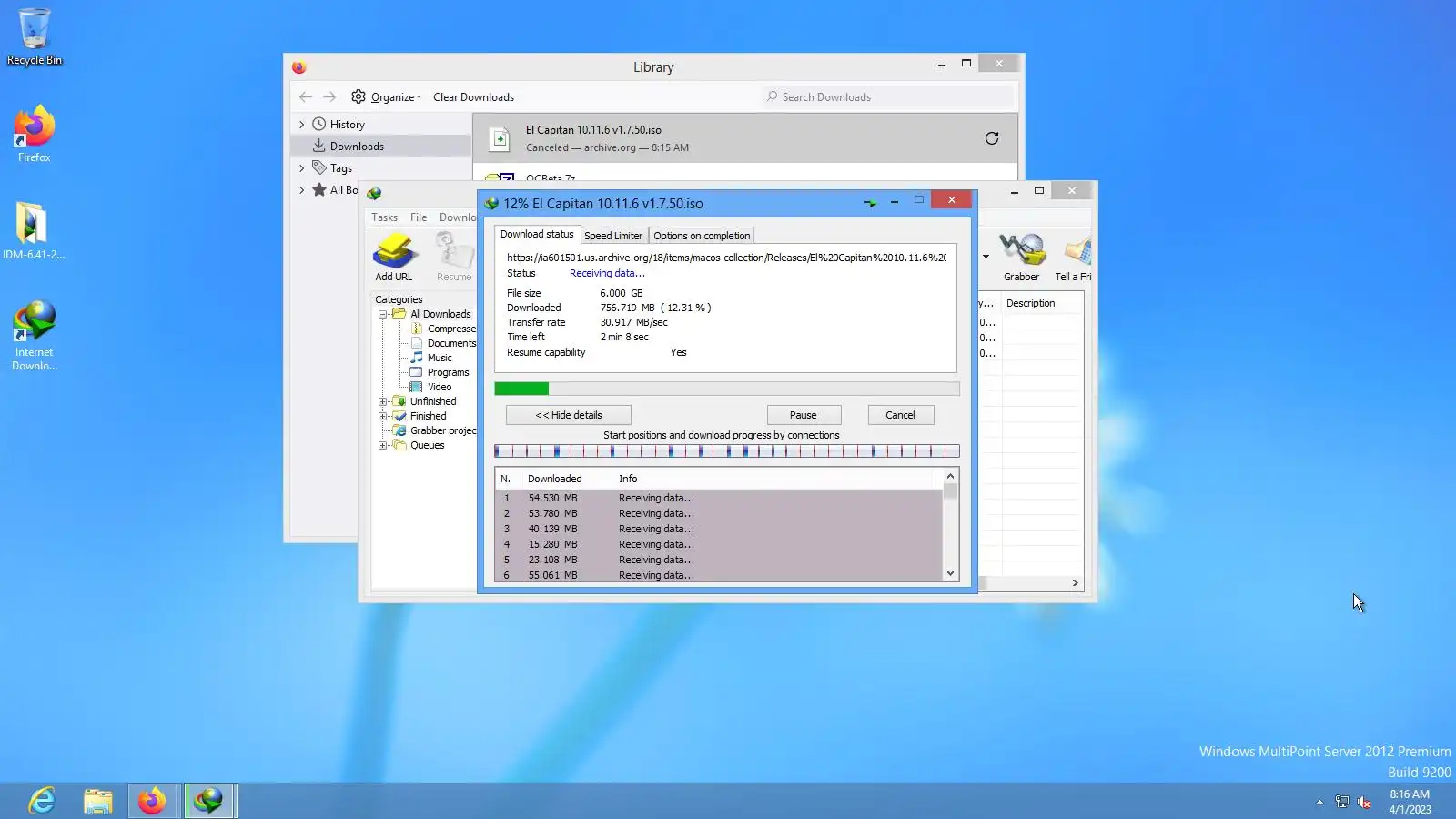Retry the canceled El Capitan download in Library
The height and width of the screenshot is (819, 1456).
coord(992,138)
